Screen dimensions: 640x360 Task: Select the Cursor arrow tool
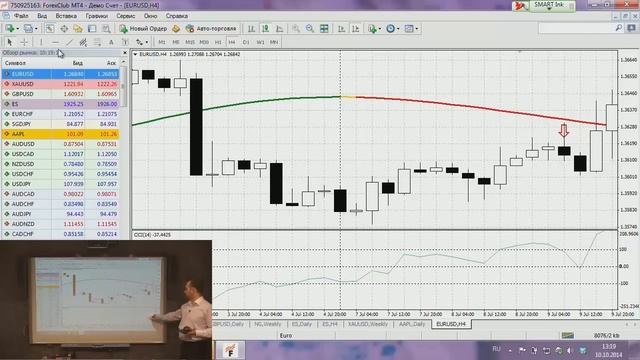coord(9,42)
